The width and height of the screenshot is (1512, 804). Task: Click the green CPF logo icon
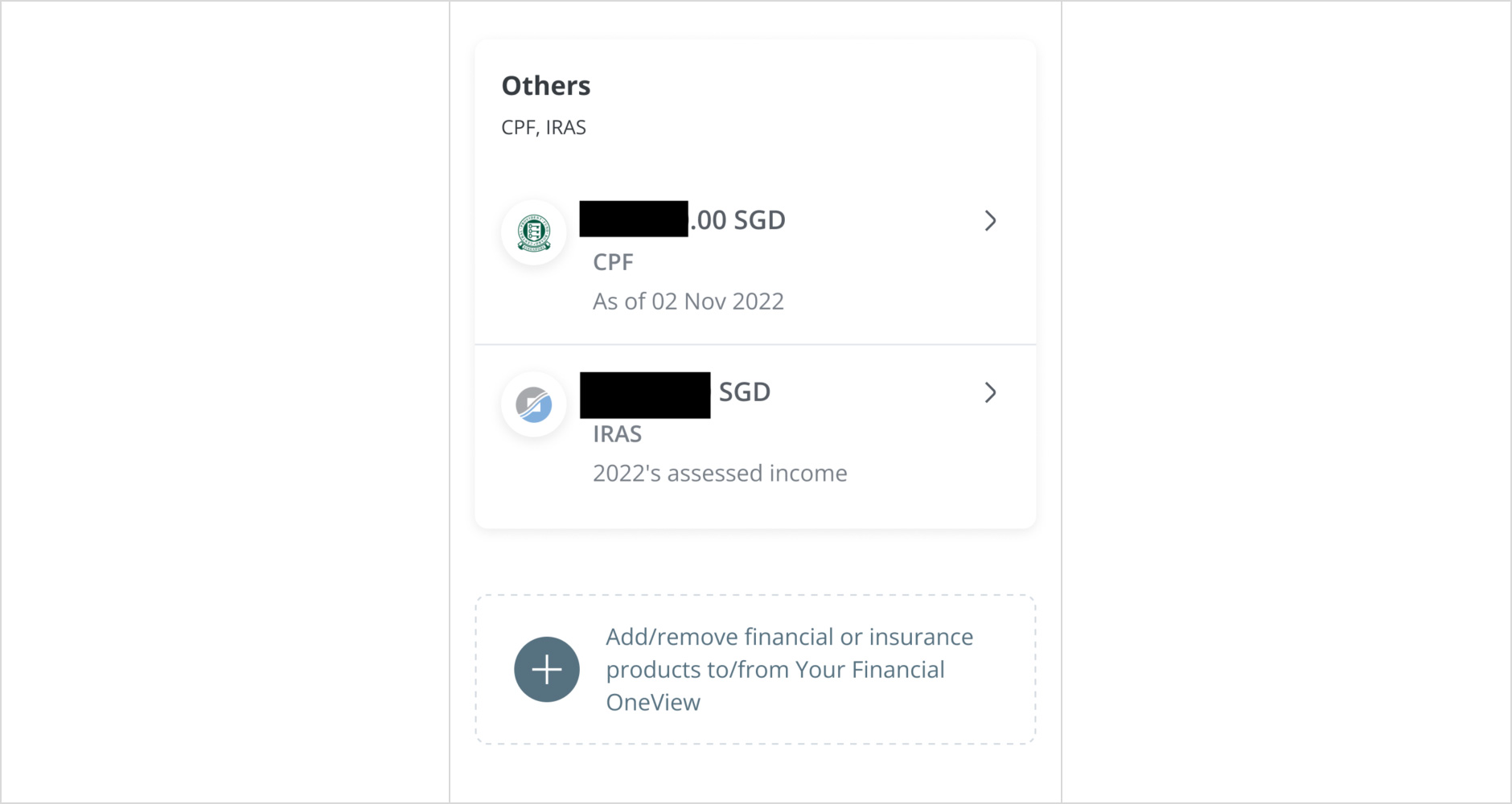point(534,232)
